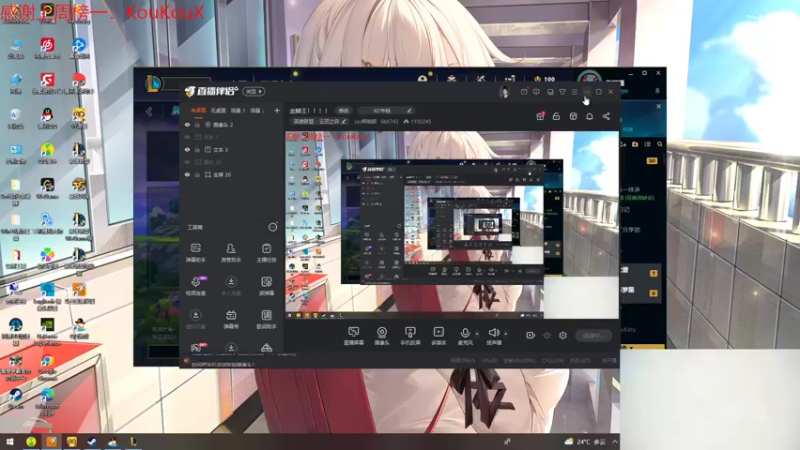Show the hidden 图片 33 source
The image size is (800, 450).
click(187, 162)
